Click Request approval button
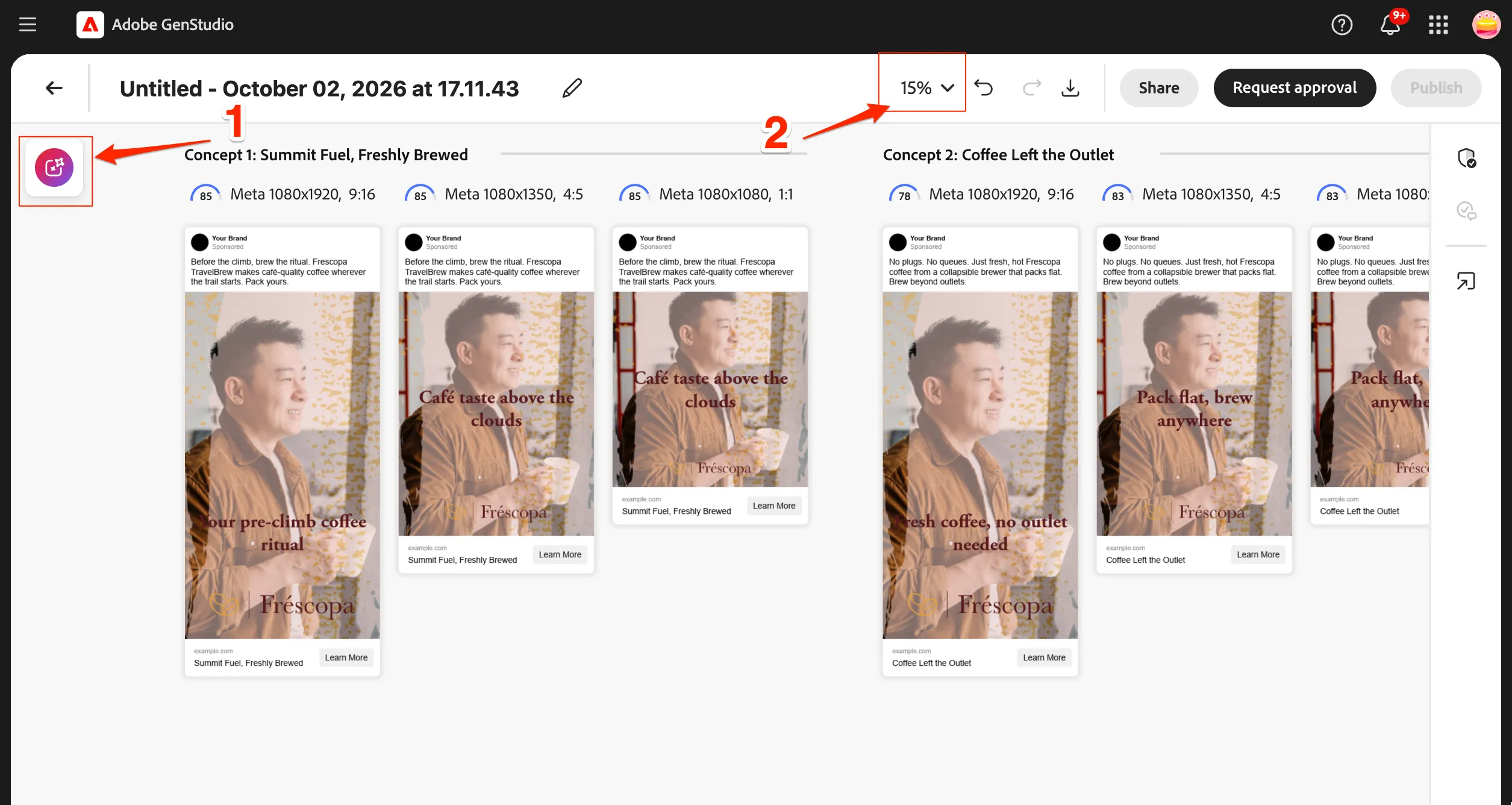 click(x=1295, y=88)
